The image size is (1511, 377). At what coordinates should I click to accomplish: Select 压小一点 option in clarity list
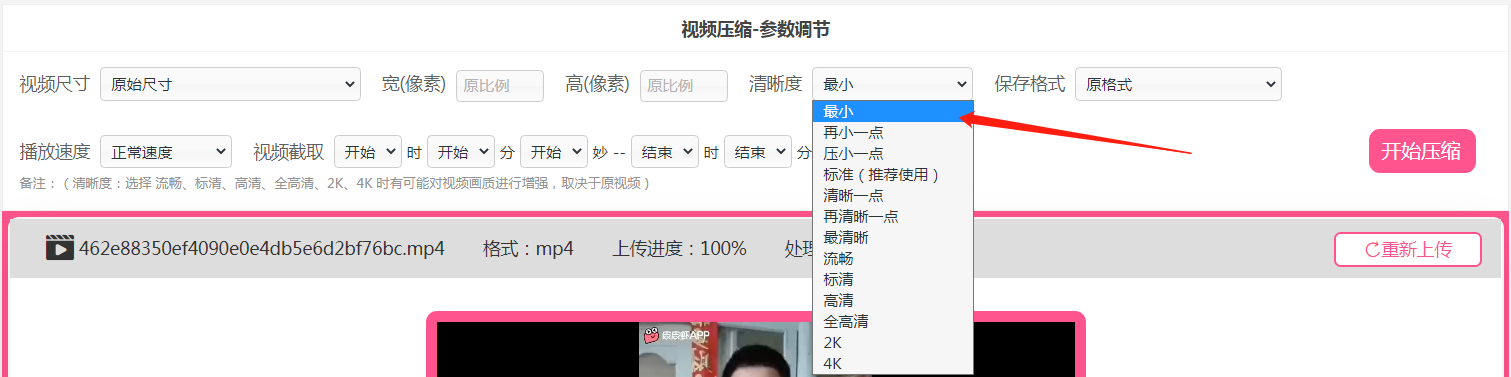click(x=893, y=153)
